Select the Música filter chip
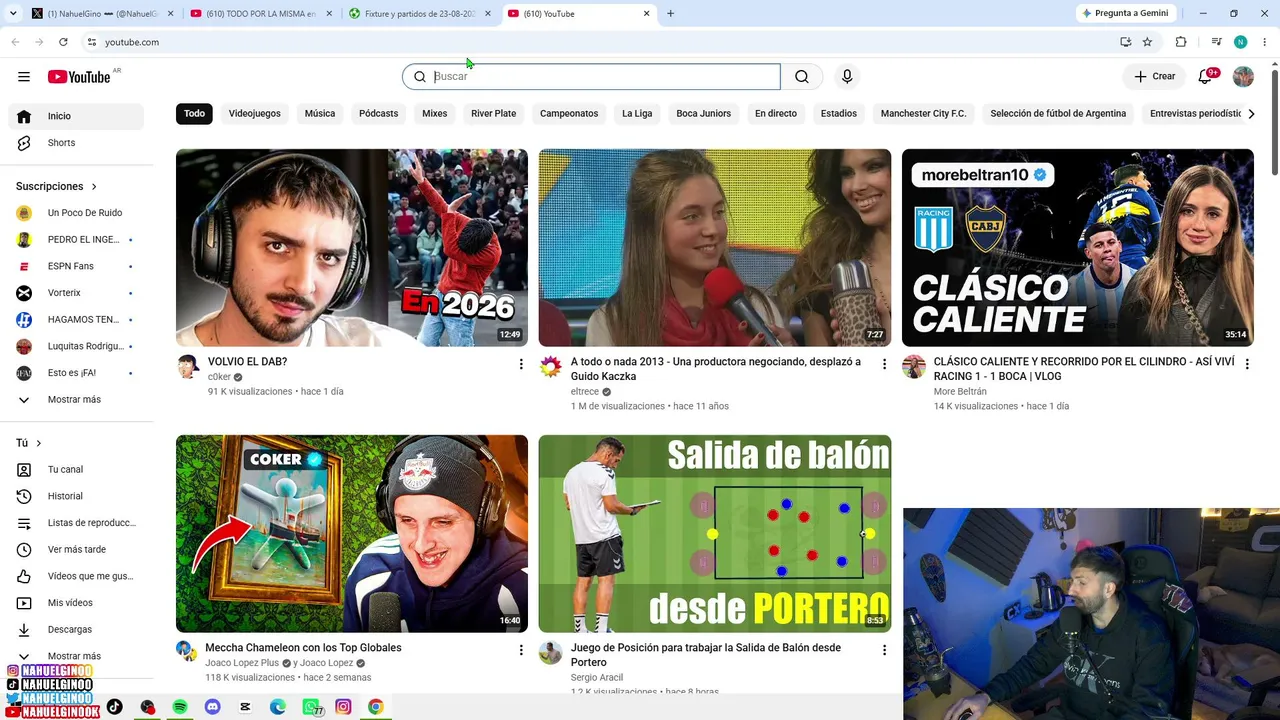This screenshot has height=720, width=1280. [320, 114]
